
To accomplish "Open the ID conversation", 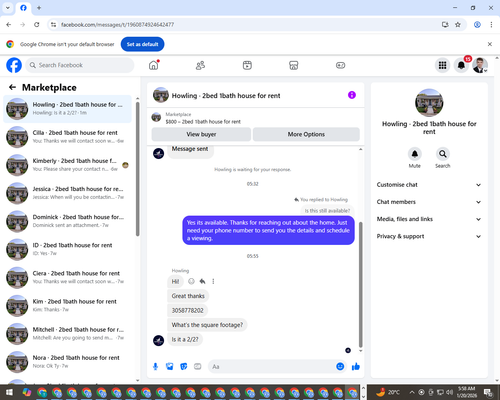I will [x=67, y=249].
